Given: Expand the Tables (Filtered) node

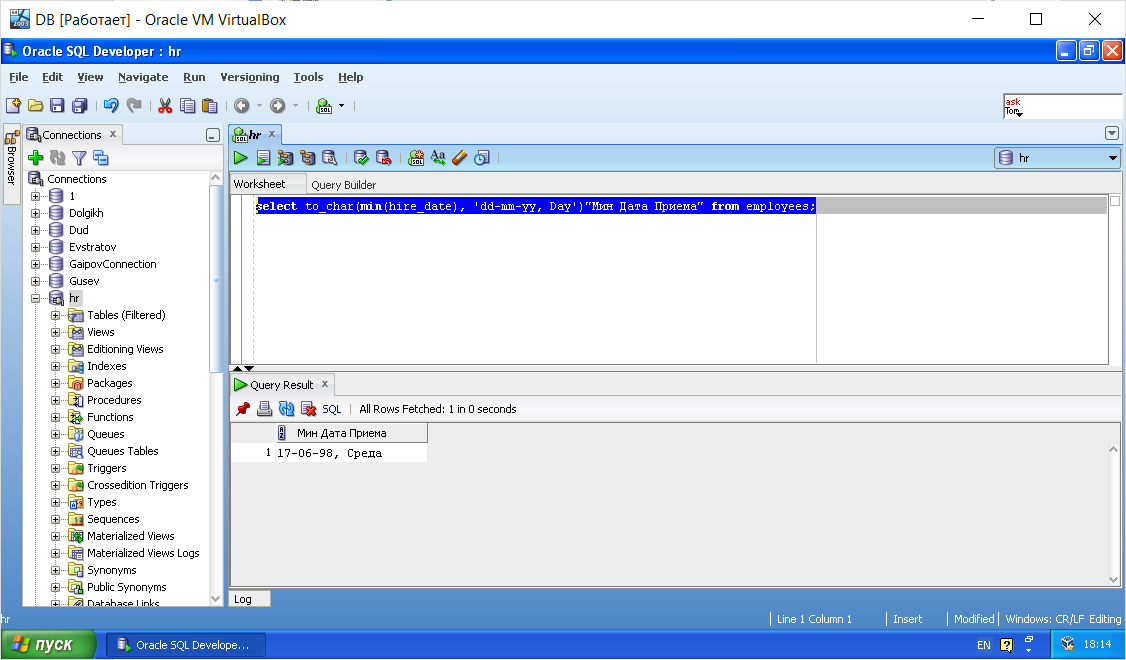Looking at the screenshot, I should (x=55, y=315).
